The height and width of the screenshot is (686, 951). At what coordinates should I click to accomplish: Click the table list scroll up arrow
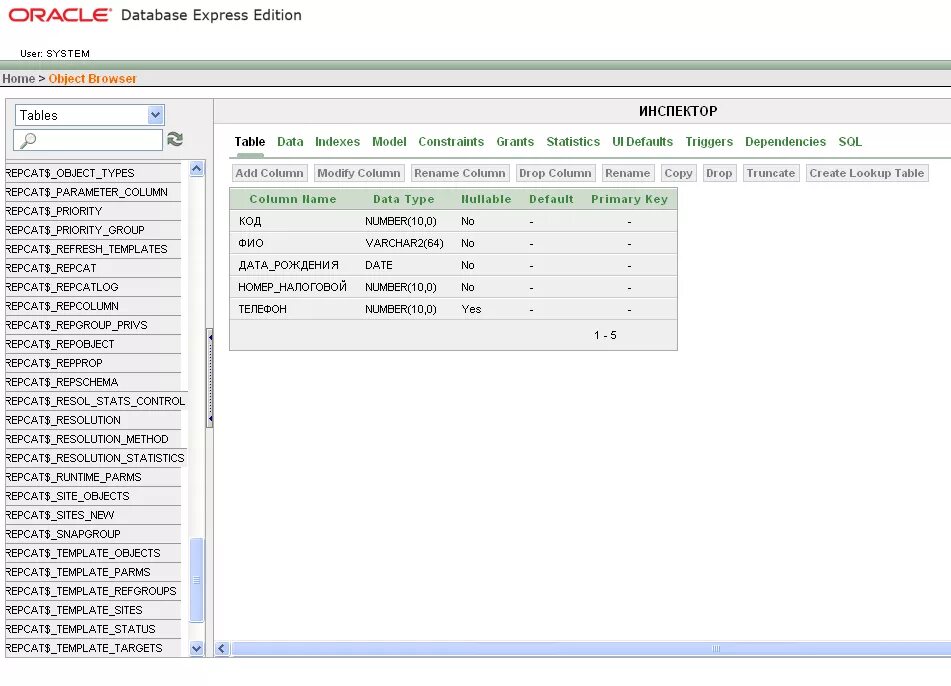(197, 169)
